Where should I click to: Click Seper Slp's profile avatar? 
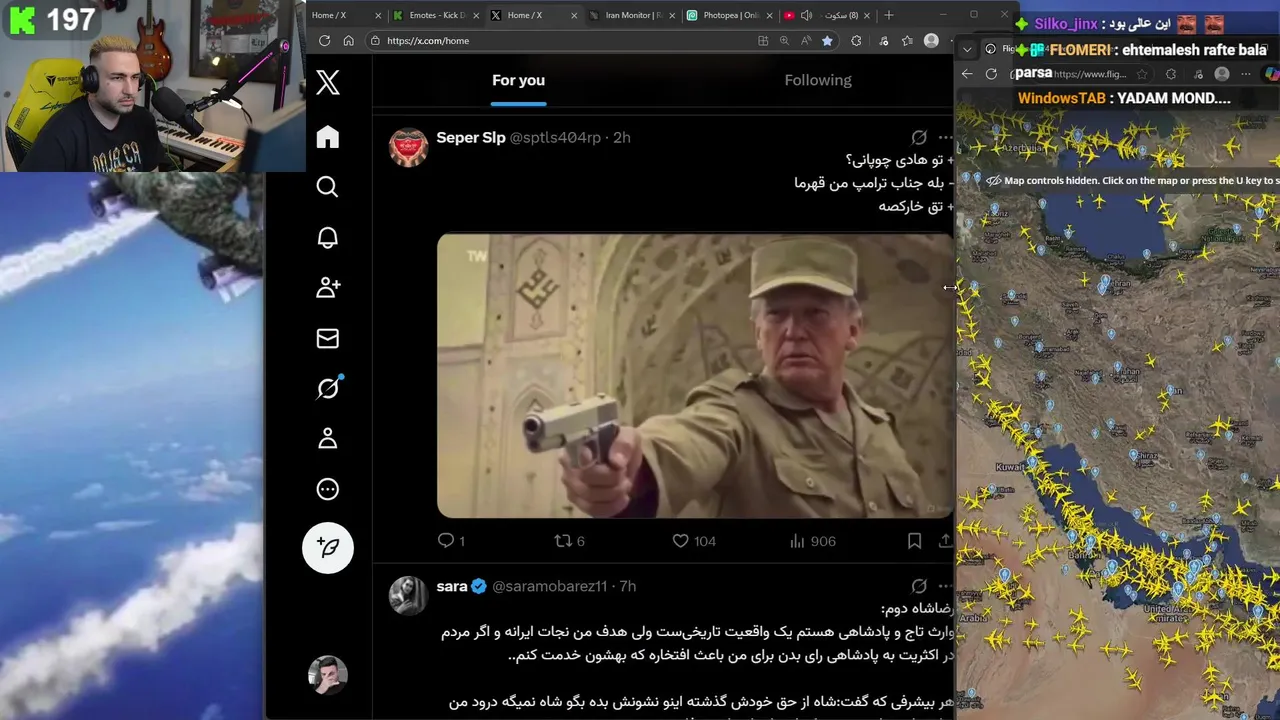[x=408, y=147]
